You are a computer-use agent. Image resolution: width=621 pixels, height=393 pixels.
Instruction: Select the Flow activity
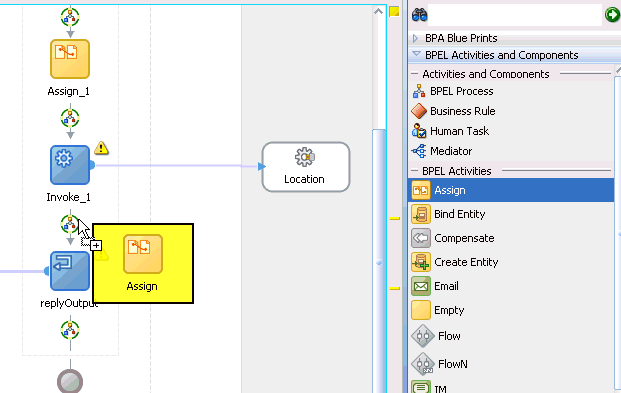(x=436, y=336)
